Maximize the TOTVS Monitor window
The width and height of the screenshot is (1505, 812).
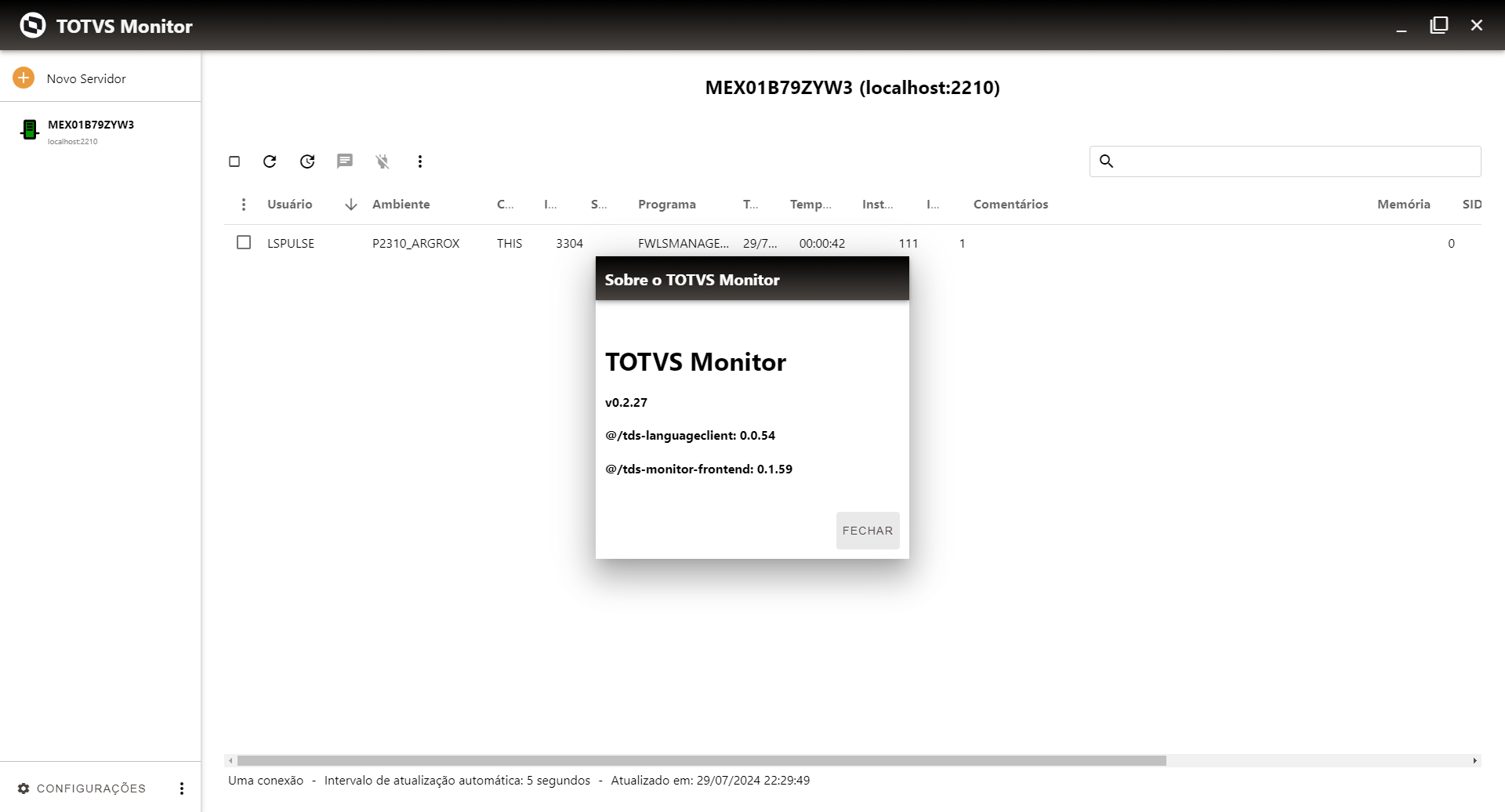(1439, 25)
